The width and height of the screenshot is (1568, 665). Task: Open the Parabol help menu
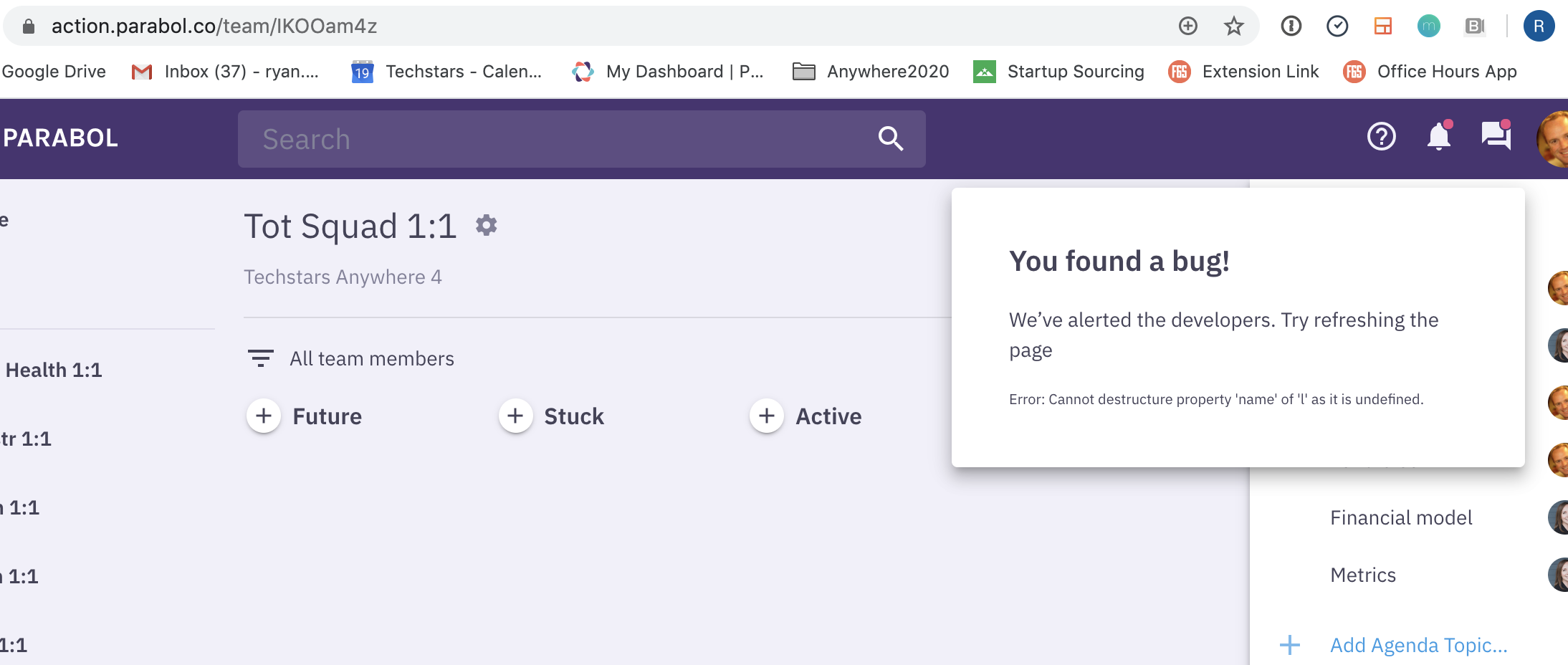click(x=1381, y=136)
